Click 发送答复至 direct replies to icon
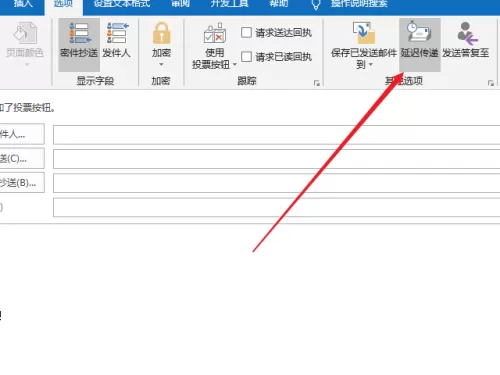 tap(467, 33)
